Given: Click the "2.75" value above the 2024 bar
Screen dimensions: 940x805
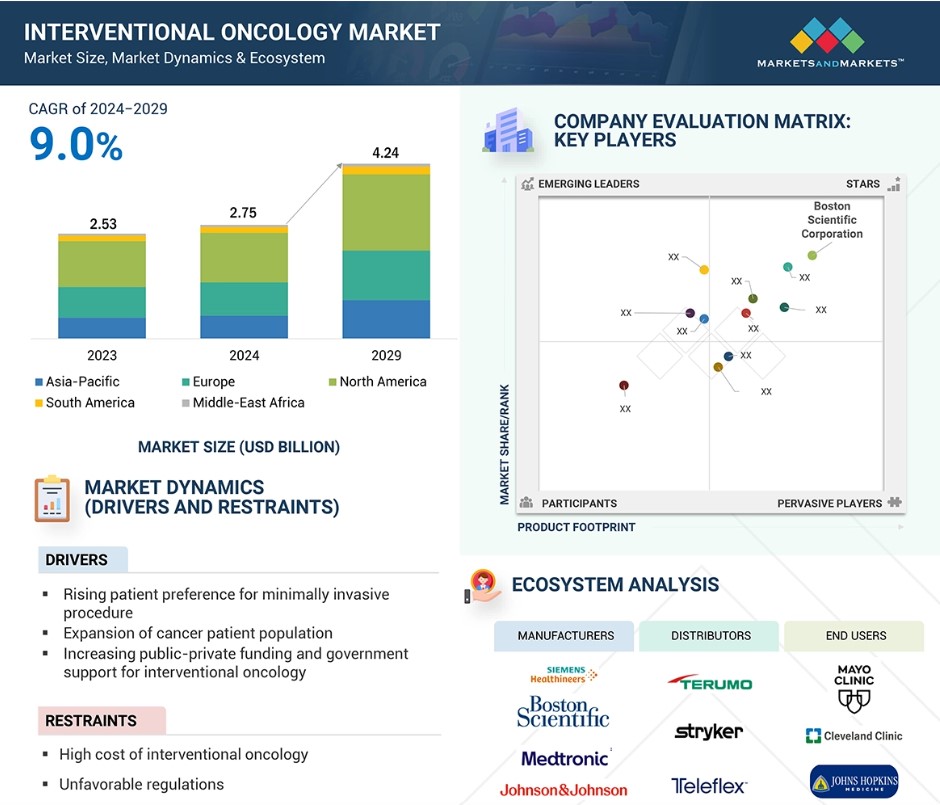Looking at the screenshot, I should [243, 213].
